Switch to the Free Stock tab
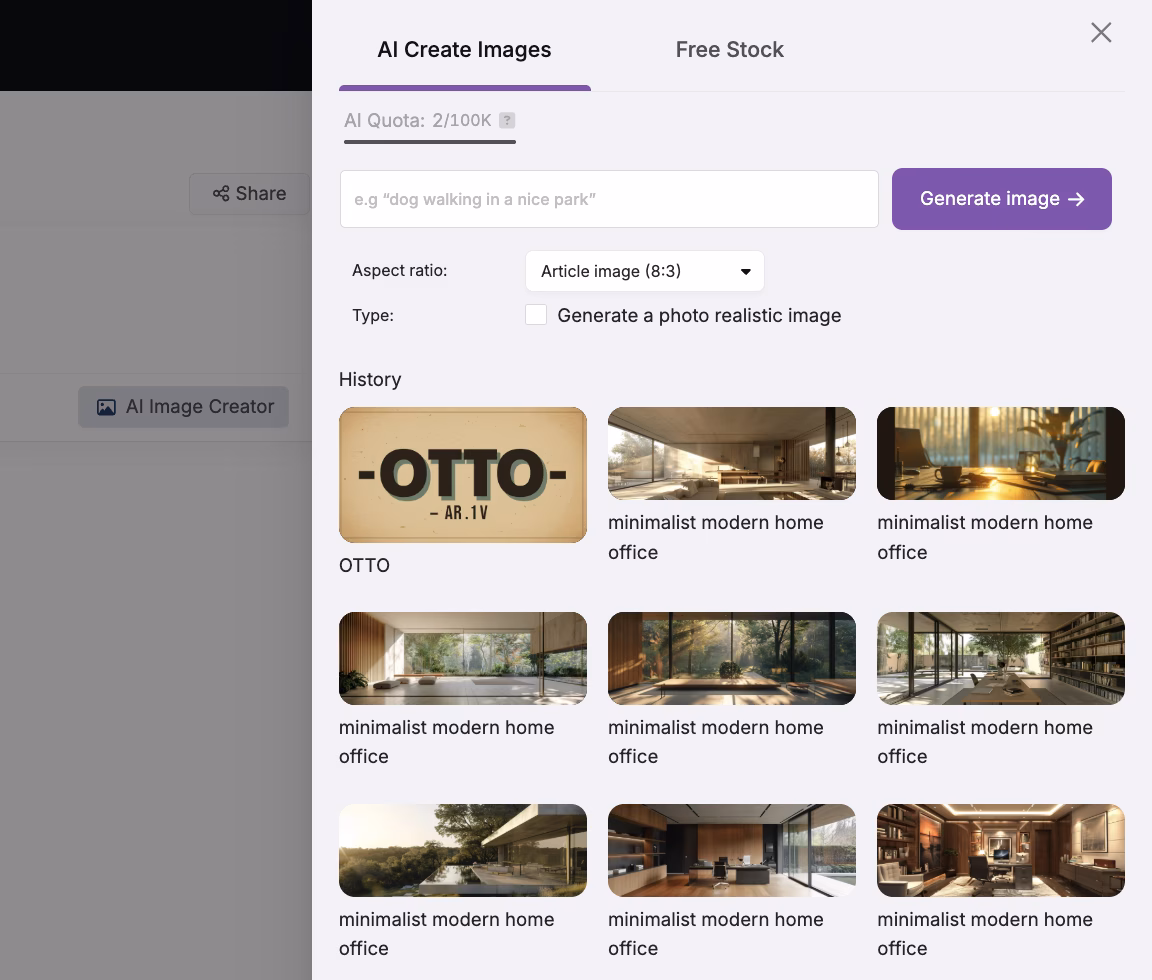 [729, 50]
